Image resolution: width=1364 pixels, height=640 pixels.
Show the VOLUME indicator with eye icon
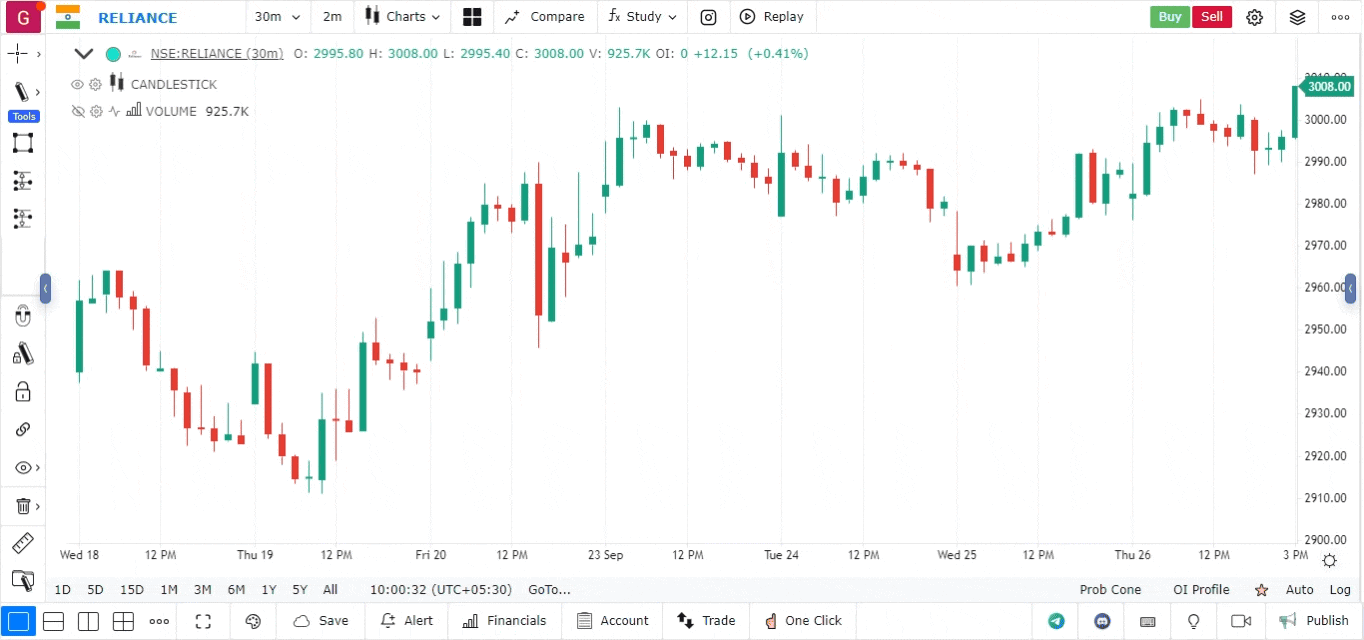click(x=77, y=112)
